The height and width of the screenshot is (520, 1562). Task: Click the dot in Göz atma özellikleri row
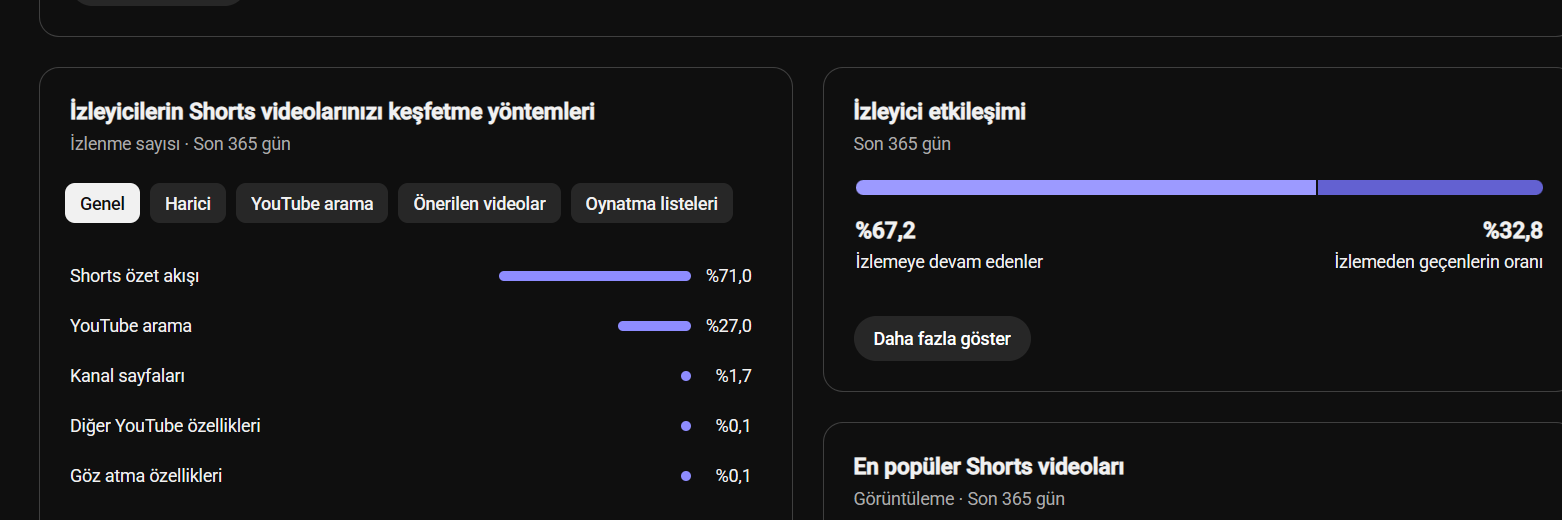(x=686, y=476)
